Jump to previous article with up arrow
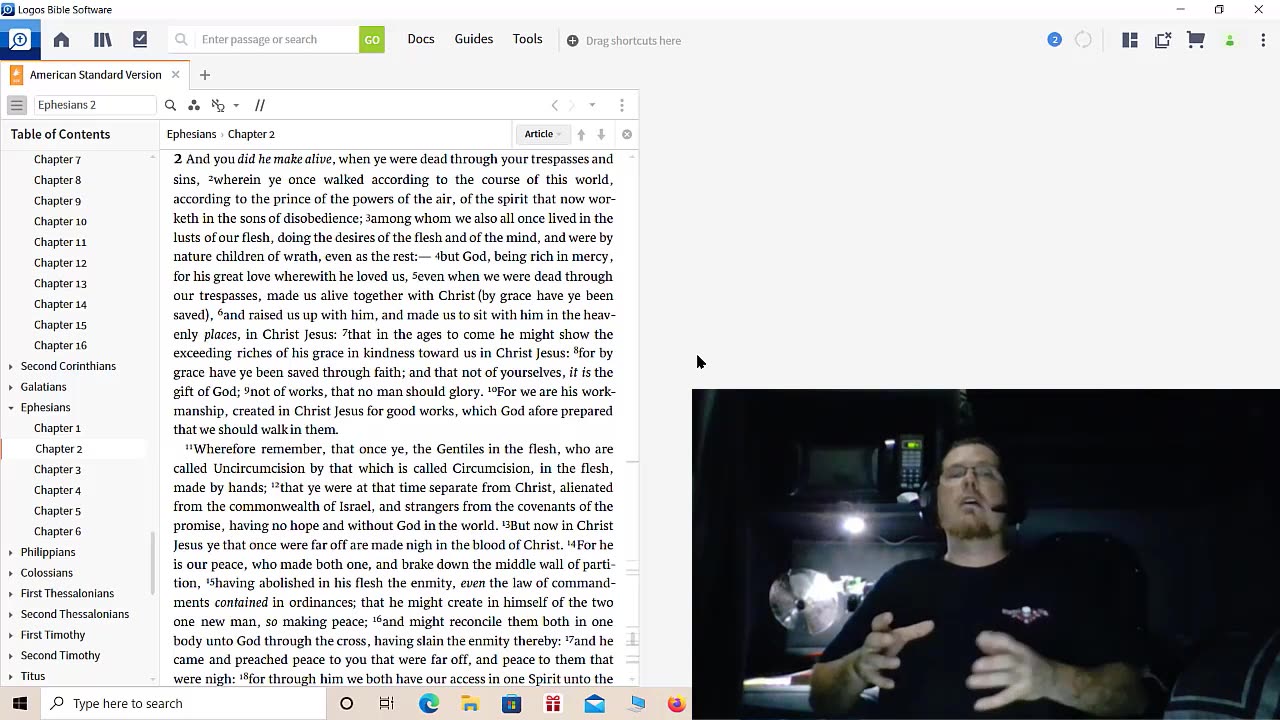This screenshot has height=720, width=1280. pyautogui.click(x=581, y=134)
